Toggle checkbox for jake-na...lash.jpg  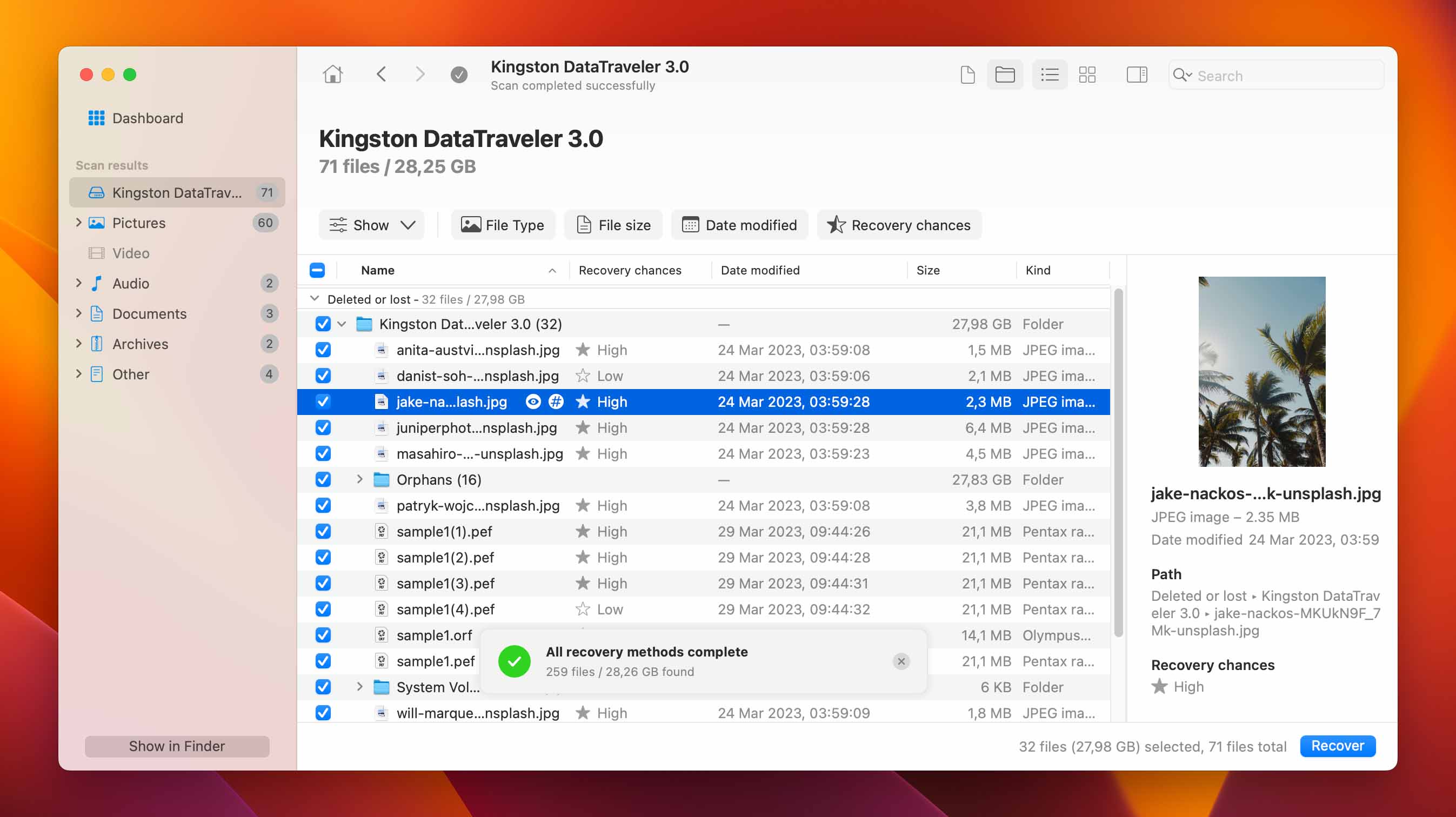click(x=323, y=402)
